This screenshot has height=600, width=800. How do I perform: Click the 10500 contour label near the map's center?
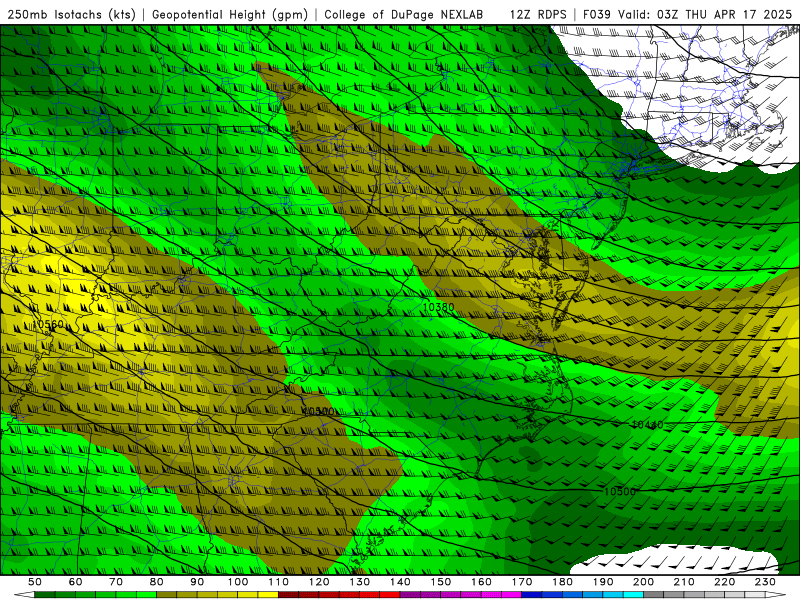[318, 411]
